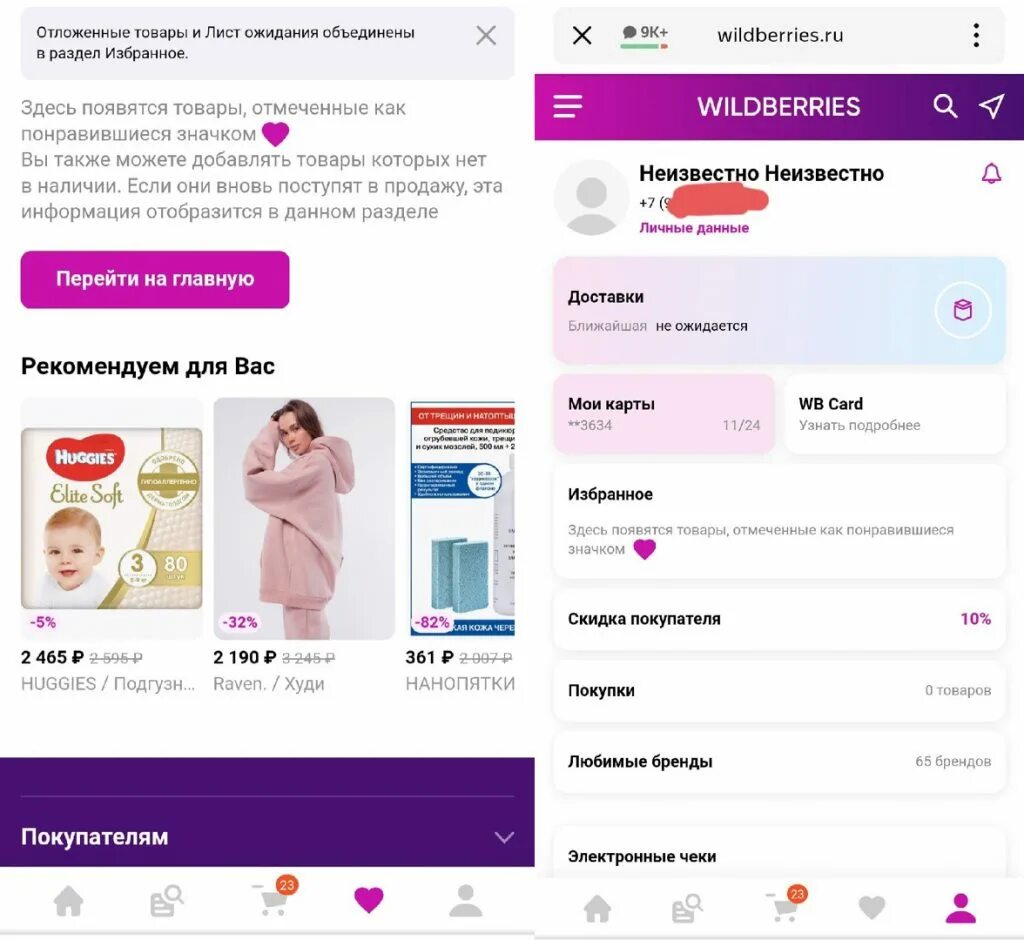Viewport: 1024px width, 940px height.
Task: Open the location arrow icon in the header
Action: coord(991,106)
